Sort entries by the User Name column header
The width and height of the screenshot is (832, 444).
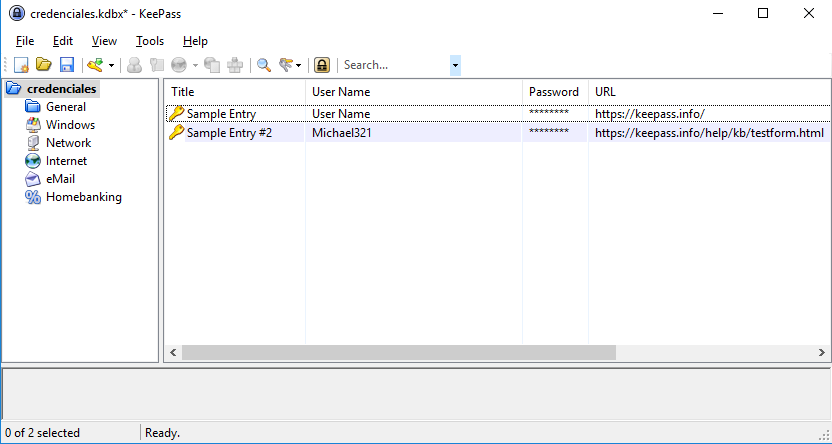pyautogui.click(x=341, y=92)
